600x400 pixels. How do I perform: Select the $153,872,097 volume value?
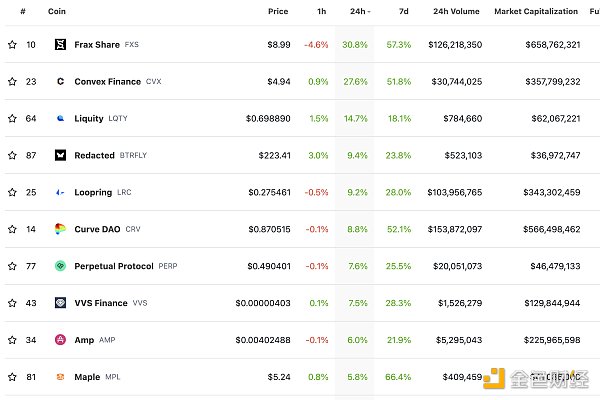pos(455,229)
